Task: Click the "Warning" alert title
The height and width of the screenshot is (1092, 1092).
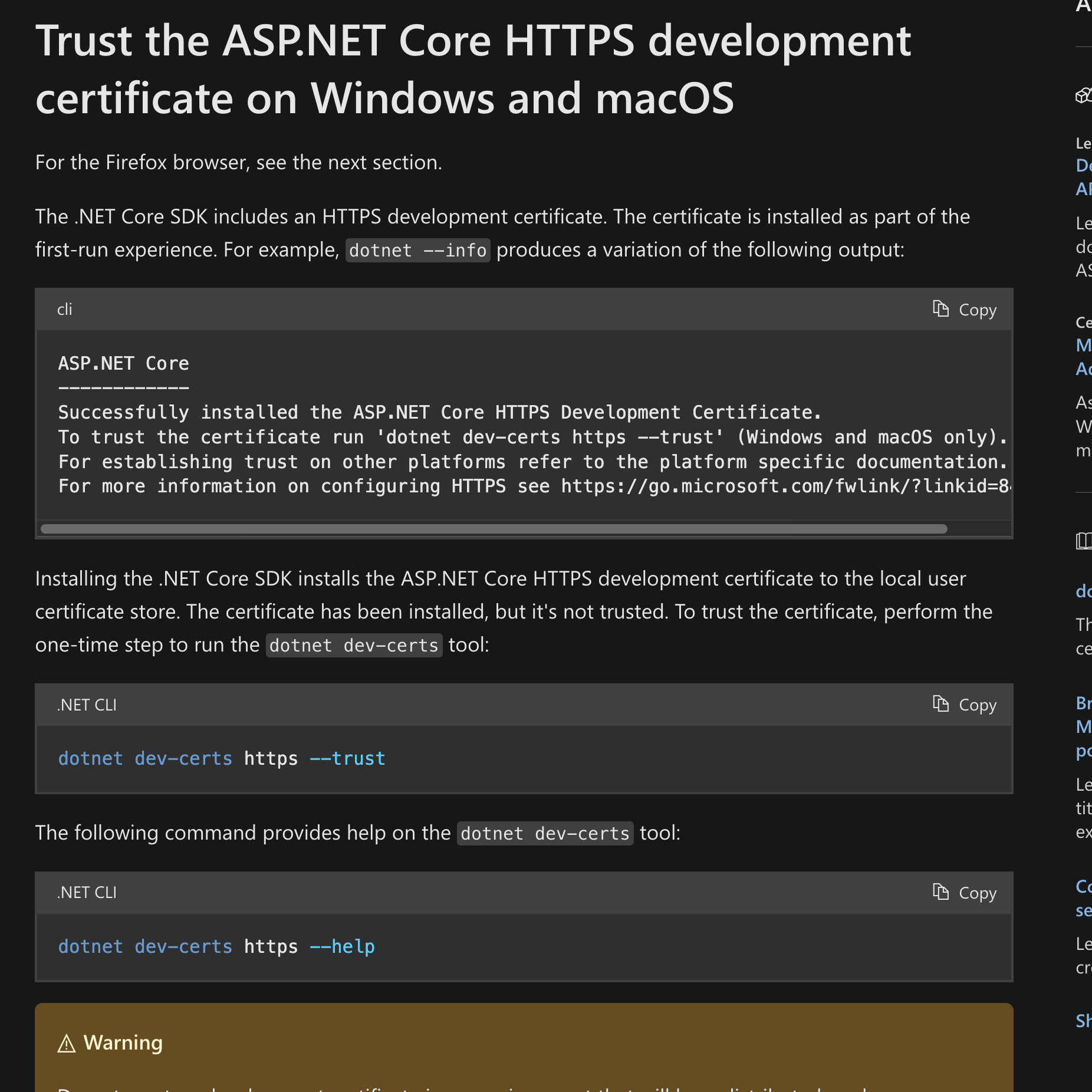Action: pos(123,1042)
